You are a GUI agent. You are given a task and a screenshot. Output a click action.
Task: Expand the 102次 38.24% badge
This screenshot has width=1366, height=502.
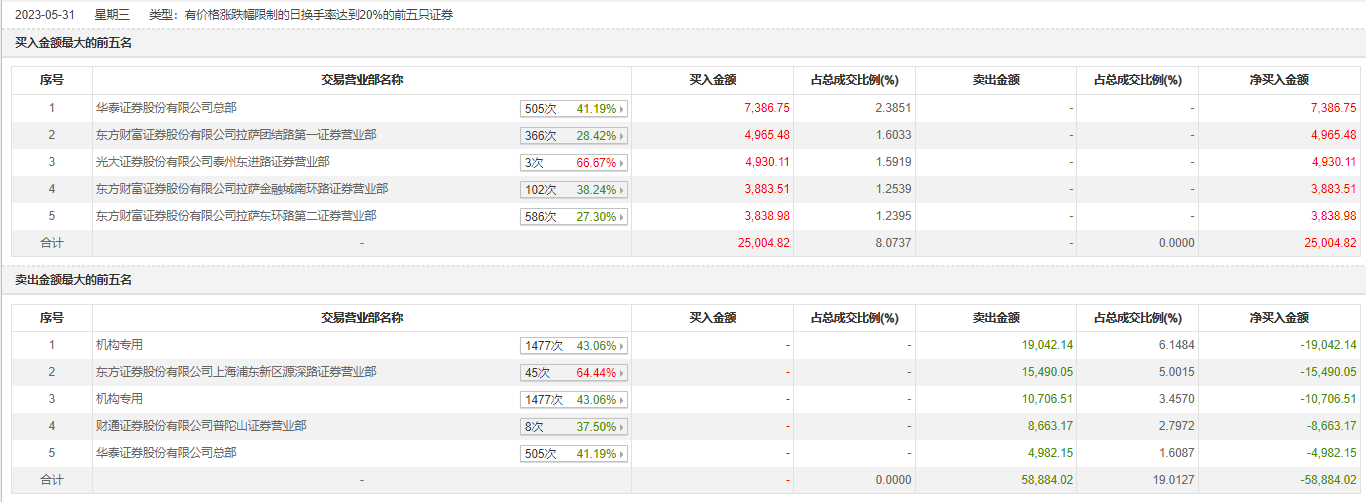coord(574,190)
